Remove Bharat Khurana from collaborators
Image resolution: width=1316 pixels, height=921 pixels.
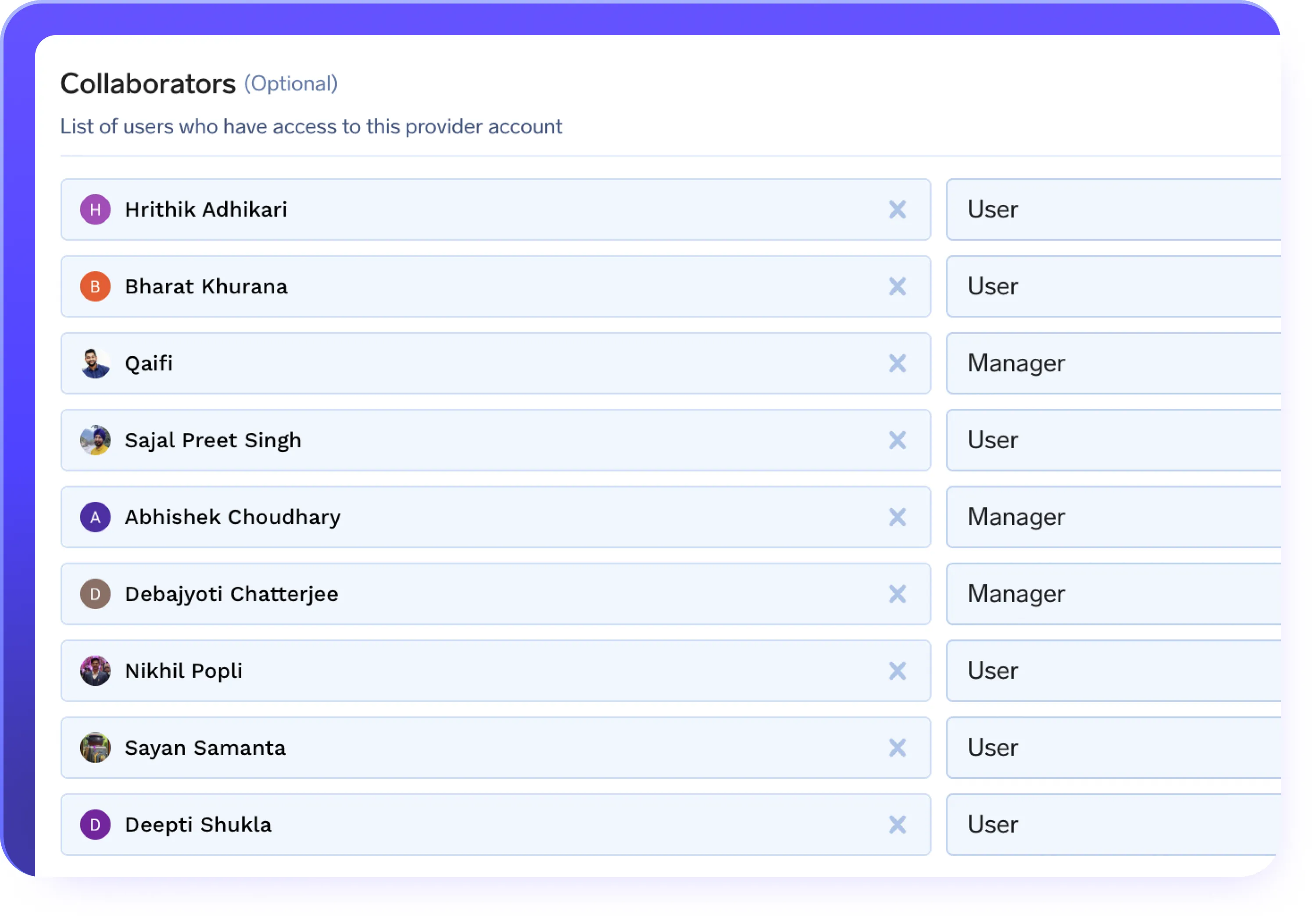(x=898, y=286)
